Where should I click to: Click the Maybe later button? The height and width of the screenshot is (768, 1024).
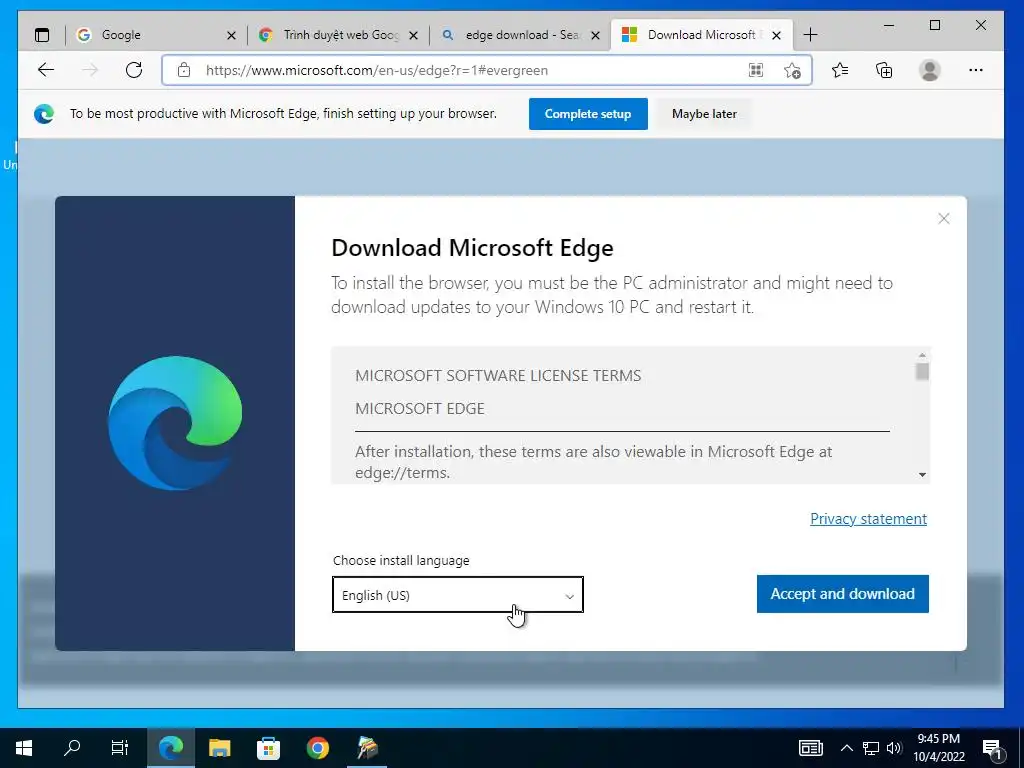(x=704, y=114)
